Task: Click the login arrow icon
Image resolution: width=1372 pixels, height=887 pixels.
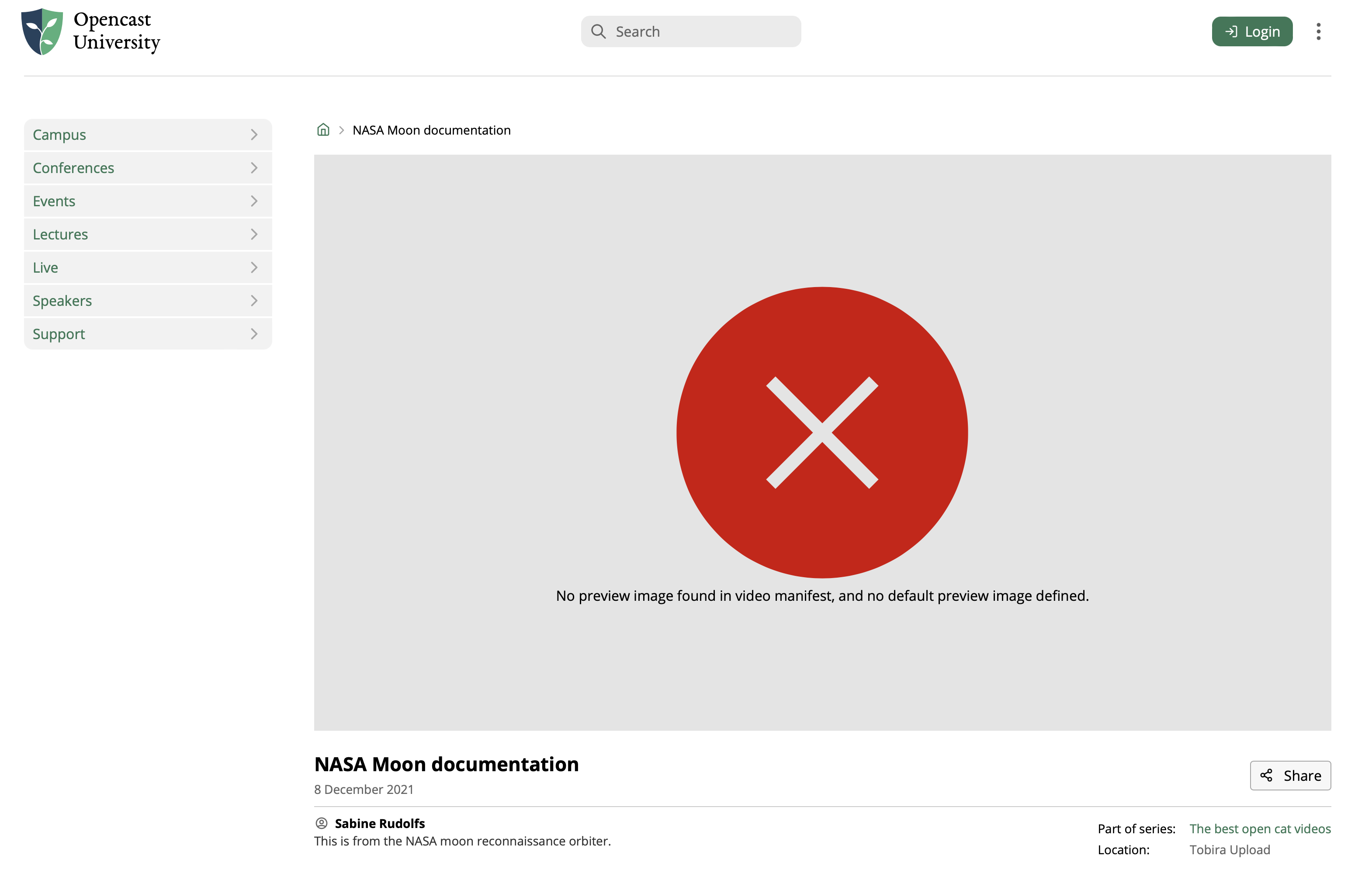Action: tap(1231, 31)
